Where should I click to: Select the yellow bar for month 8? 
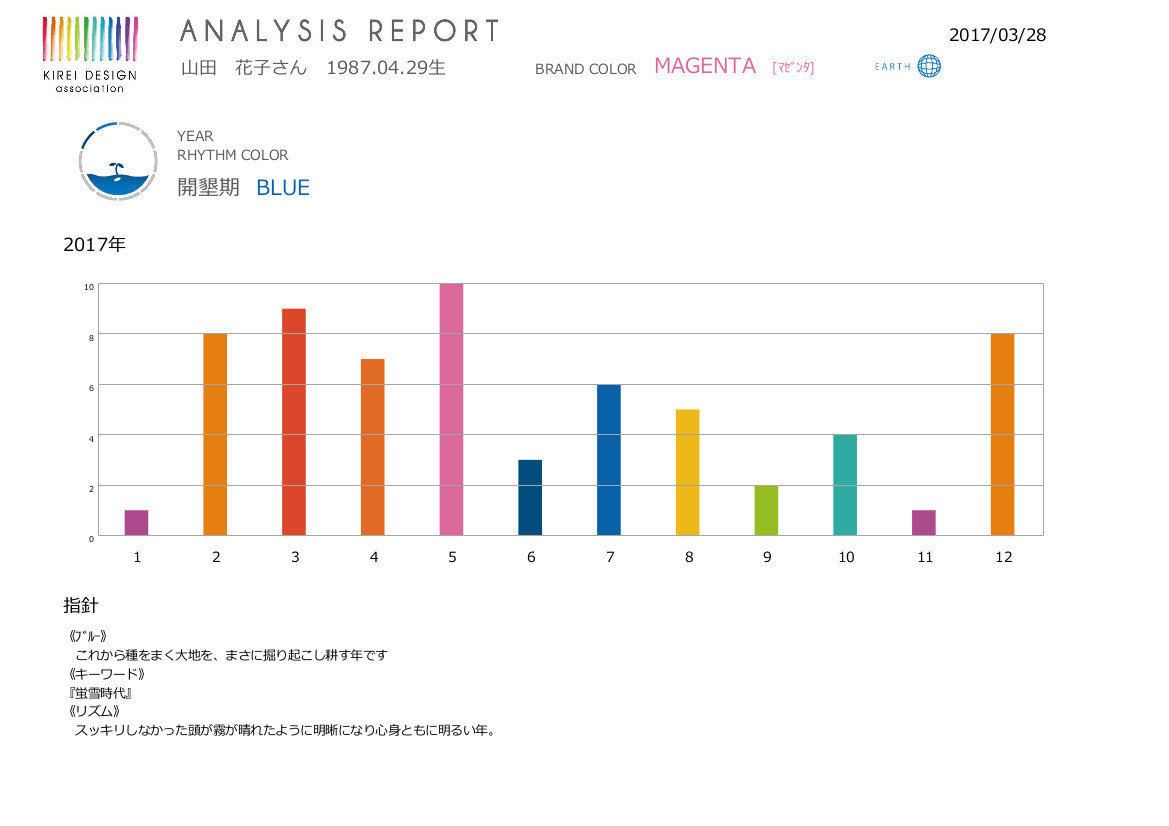[x=687, y=472]
